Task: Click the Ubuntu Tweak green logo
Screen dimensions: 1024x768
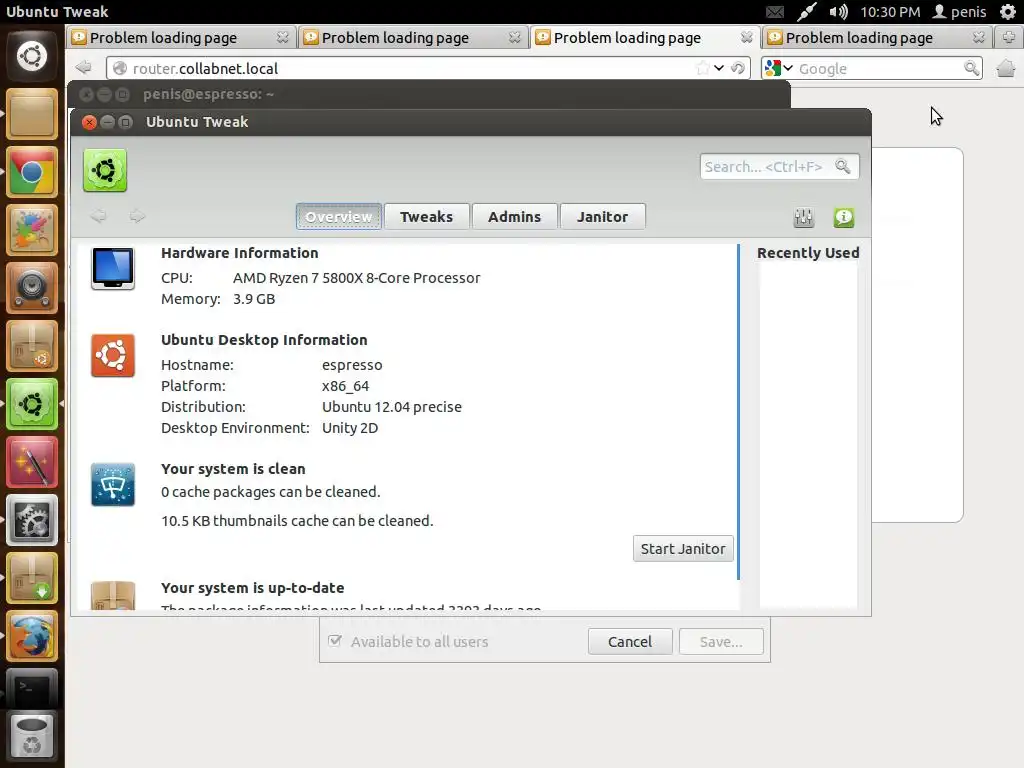Action: click(x=105, y=170)
